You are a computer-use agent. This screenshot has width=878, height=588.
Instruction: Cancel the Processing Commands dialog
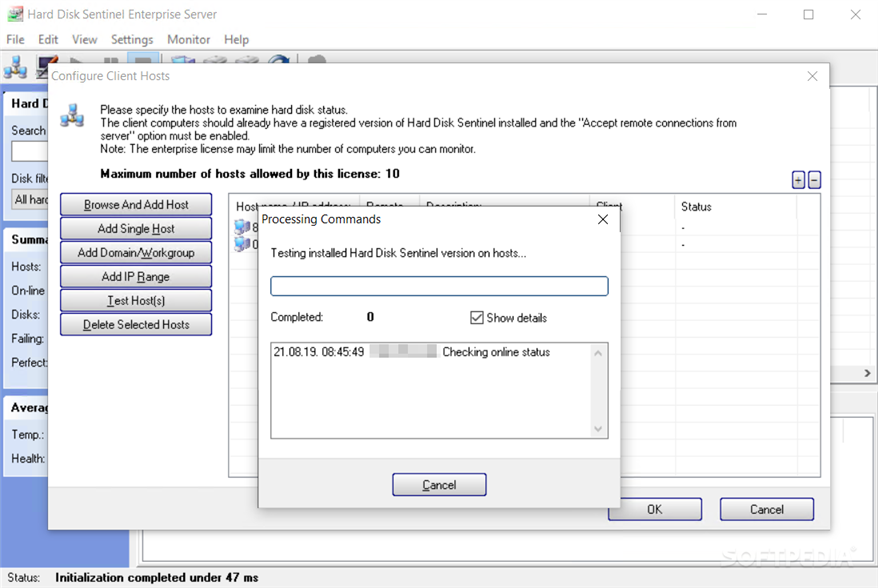pos(439,485)
